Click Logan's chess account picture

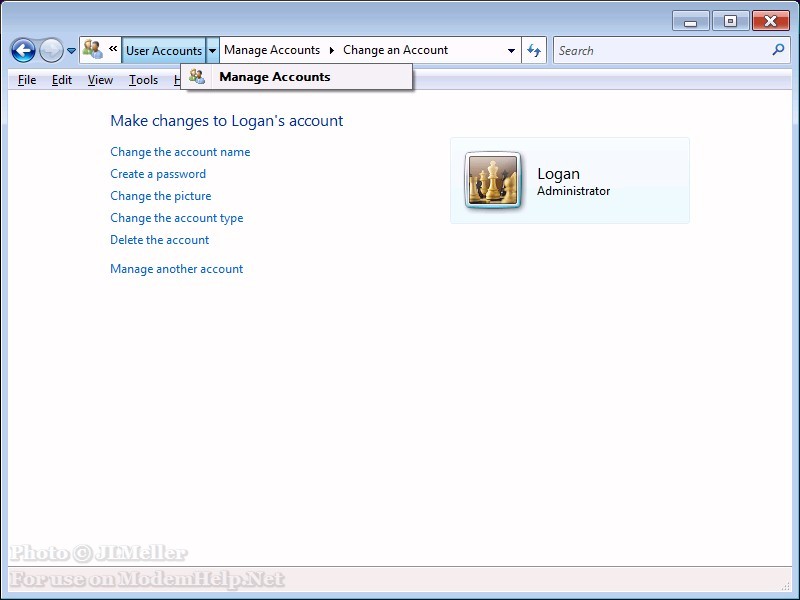[493, 180]
